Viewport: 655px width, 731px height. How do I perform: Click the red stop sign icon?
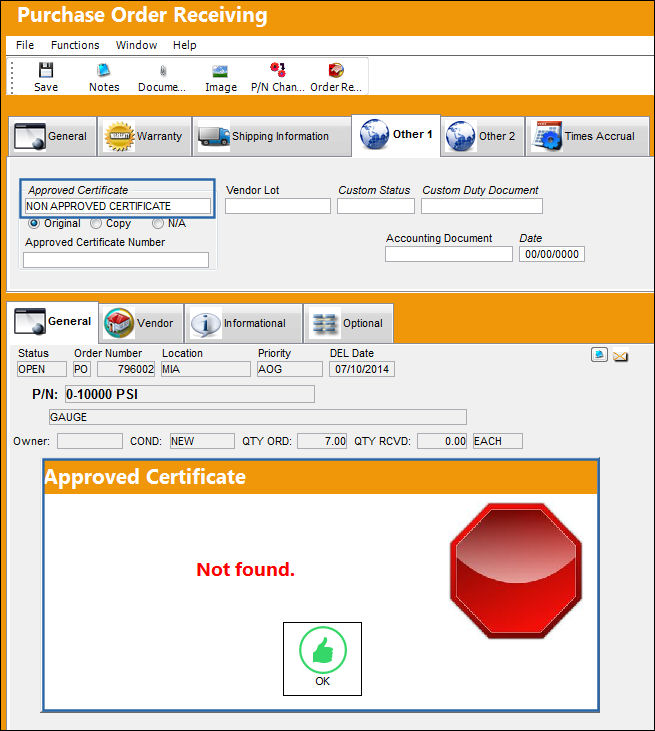point(516,571)
